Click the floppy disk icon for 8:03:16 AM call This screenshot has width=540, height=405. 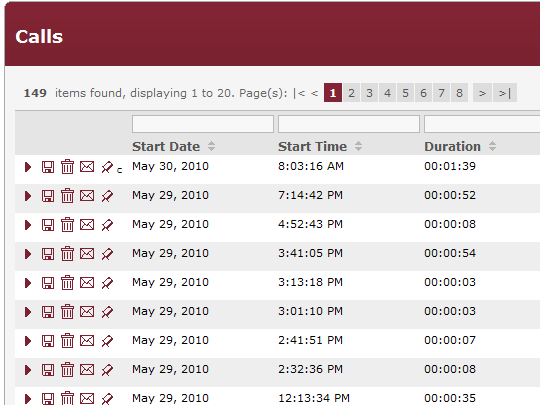tap(48, 167)
